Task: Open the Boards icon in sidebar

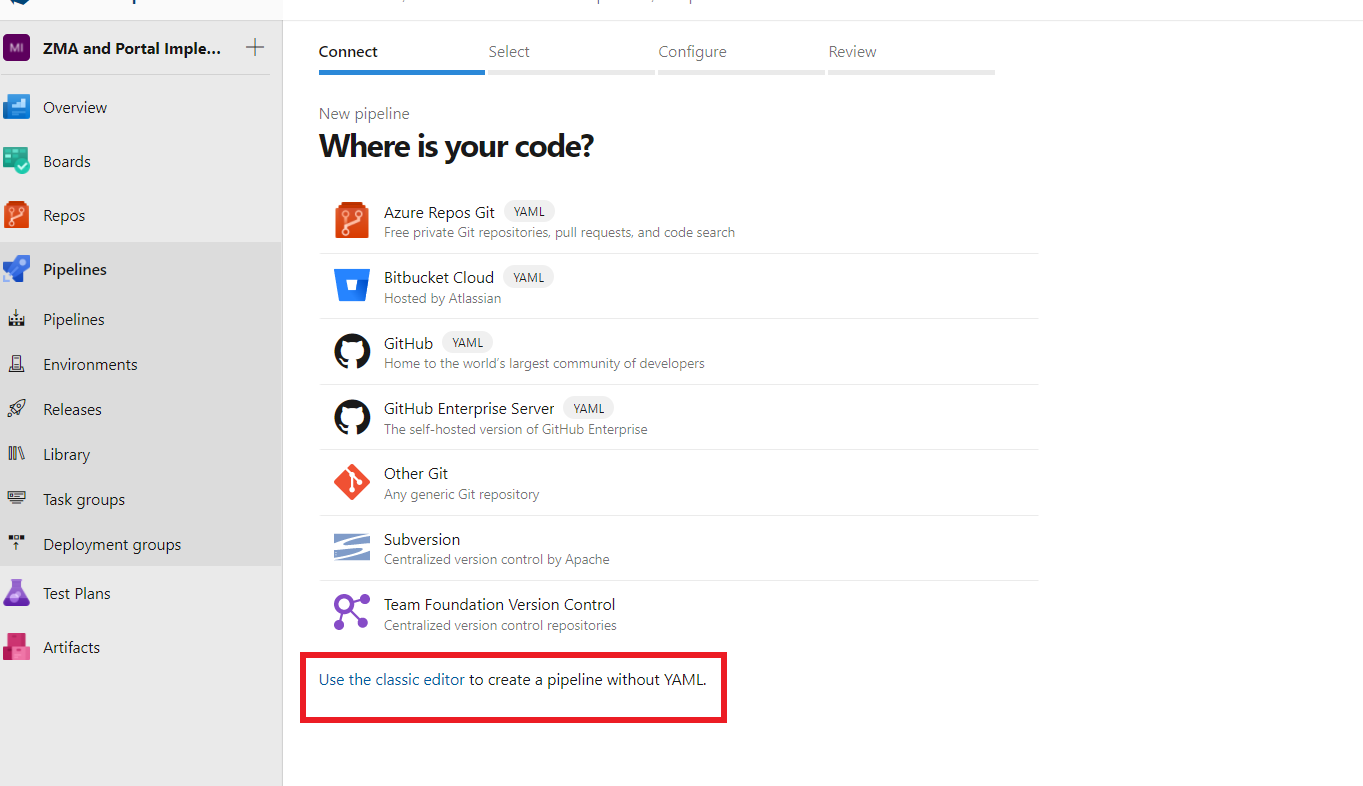Action: click(17, 161)
